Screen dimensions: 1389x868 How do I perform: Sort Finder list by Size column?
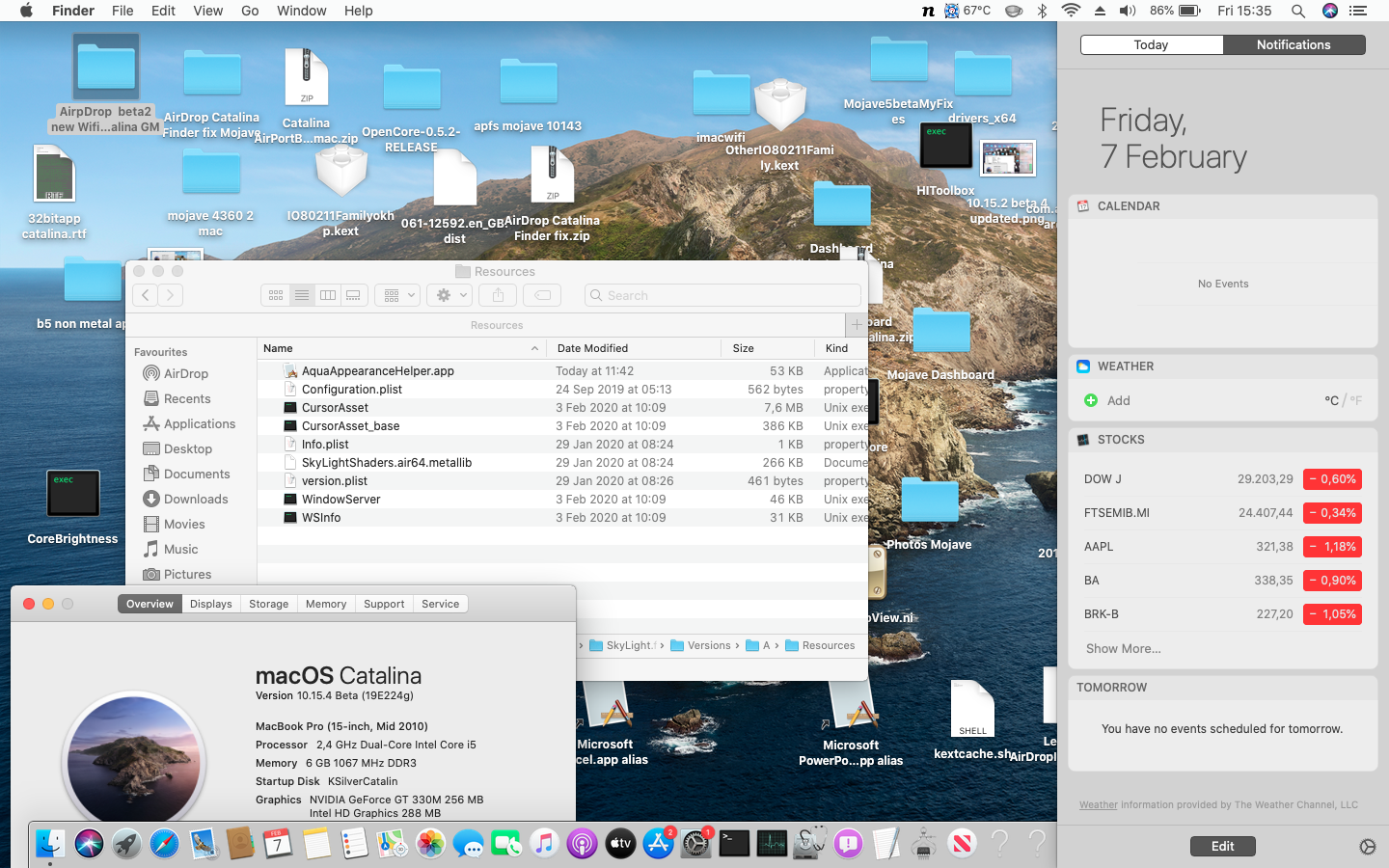768,348
